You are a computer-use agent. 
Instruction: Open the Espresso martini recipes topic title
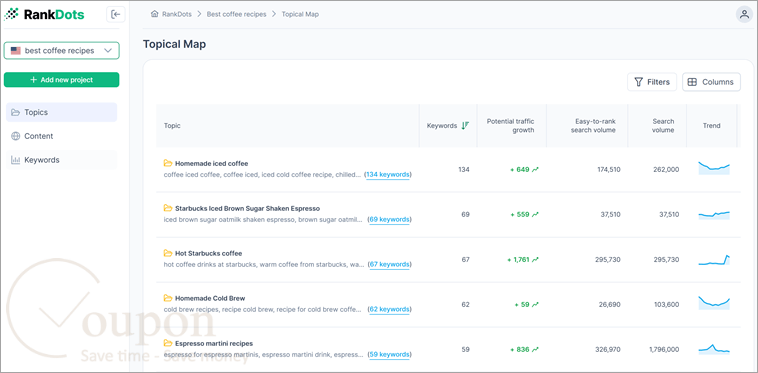[x=214, y=343]
